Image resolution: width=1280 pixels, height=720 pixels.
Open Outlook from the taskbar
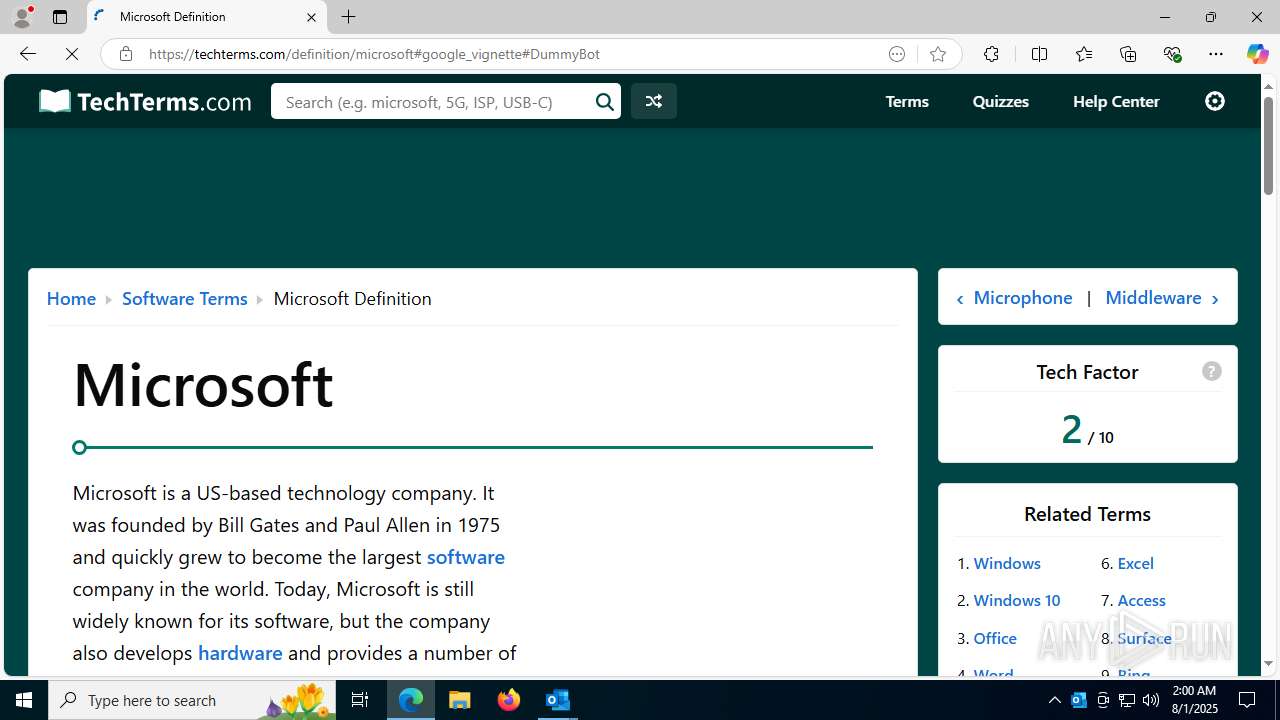[558, 700]
